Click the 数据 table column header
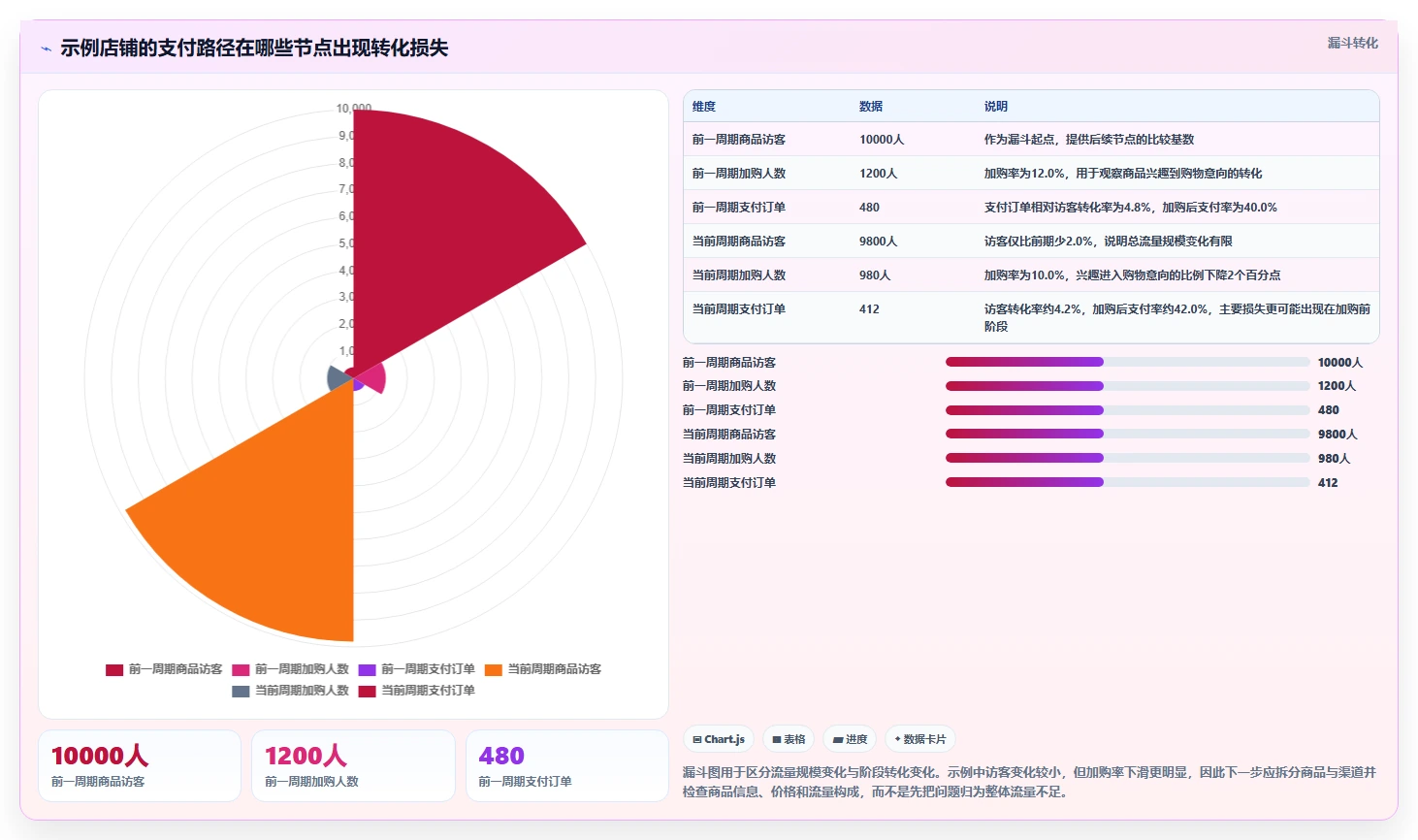 pyautogui.click(x=871, y=107)
